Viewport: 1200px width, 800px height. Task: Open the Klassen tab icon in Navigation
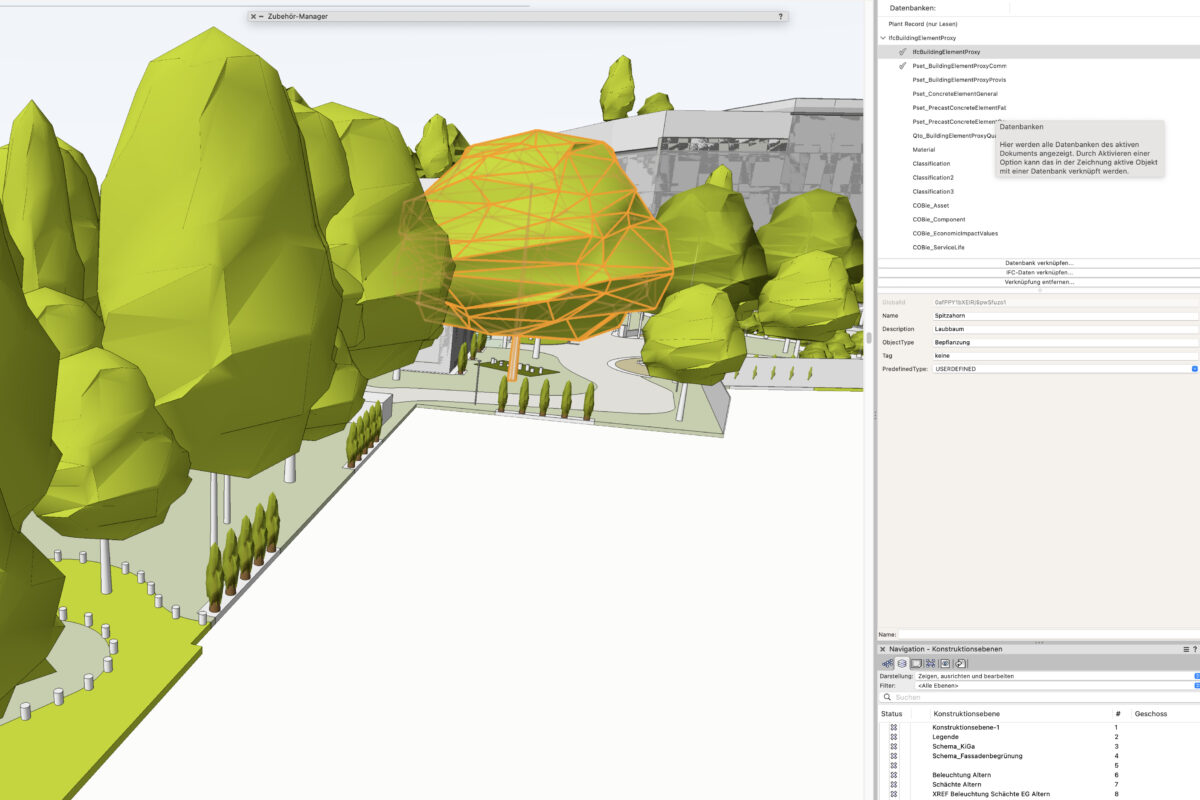point(887,663)
